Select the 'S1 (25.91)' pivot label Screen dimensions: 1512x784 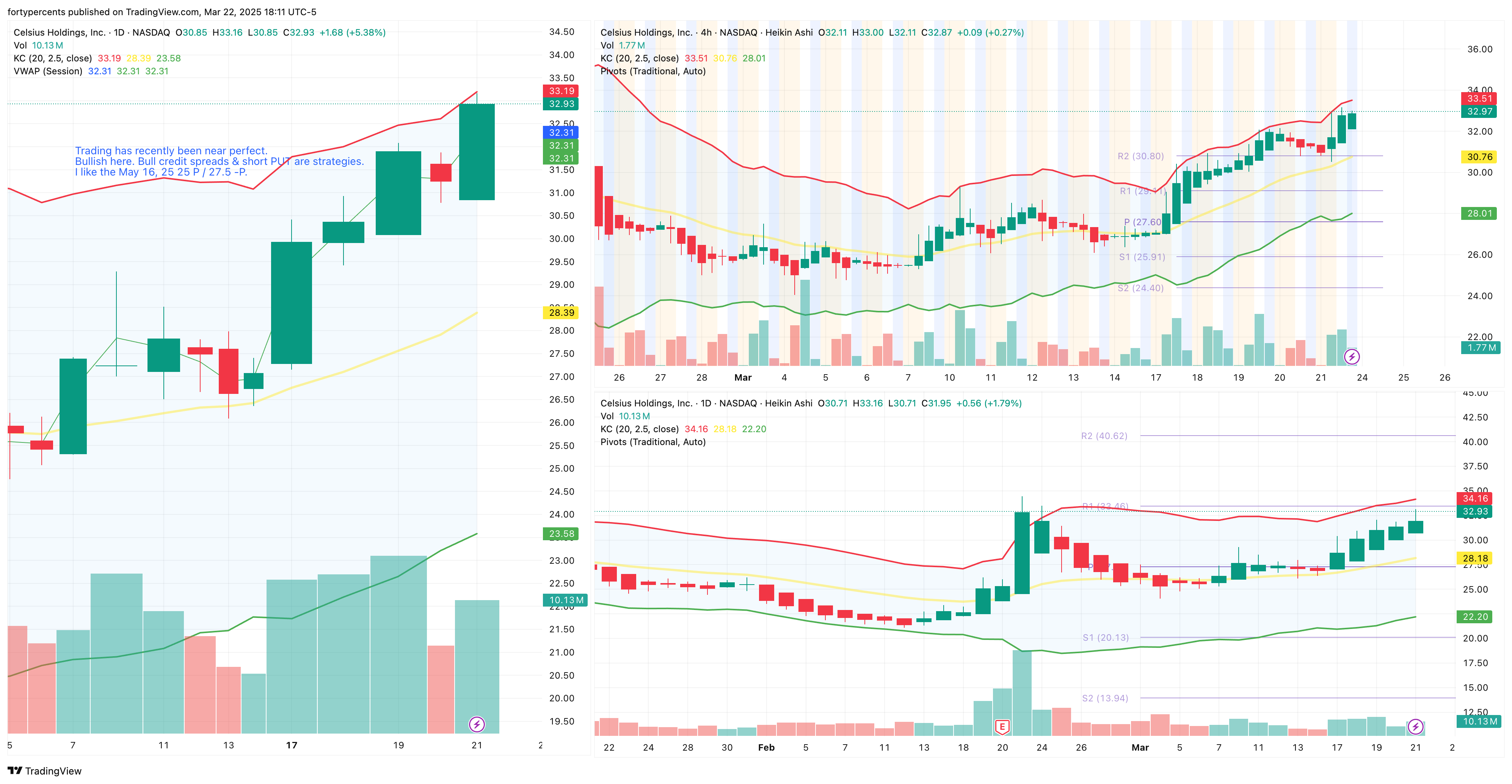(1142, 256)
